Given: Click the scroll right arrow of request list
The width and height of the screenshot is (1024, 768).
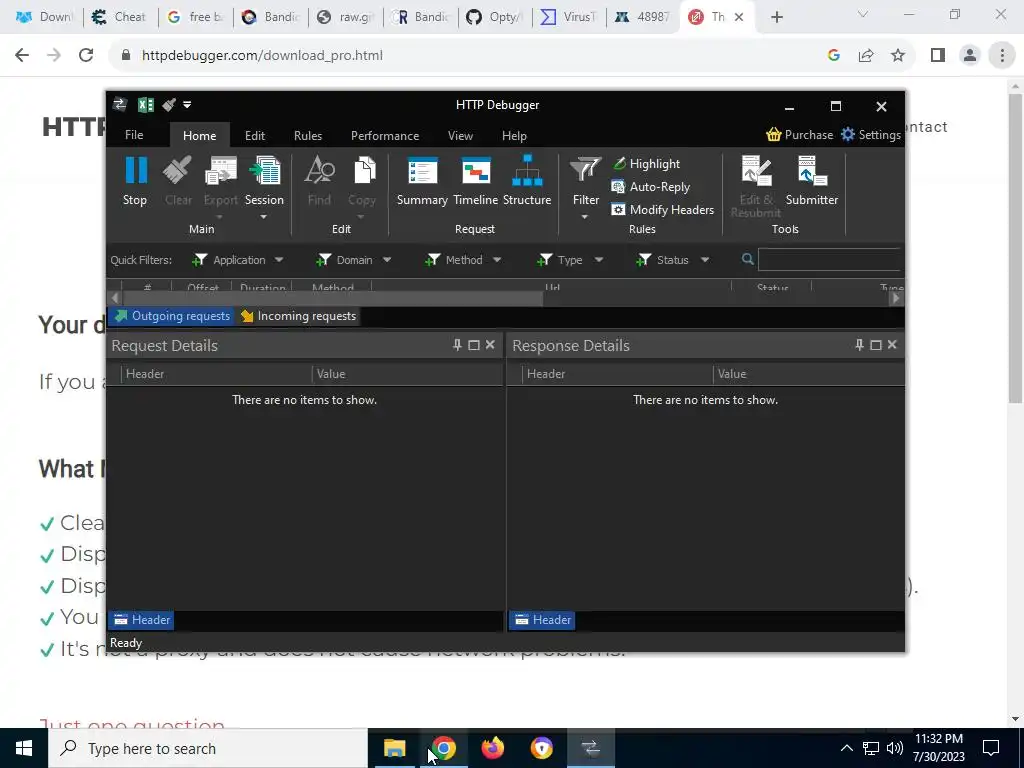Looking at the screenshot, I should (895, 298).
